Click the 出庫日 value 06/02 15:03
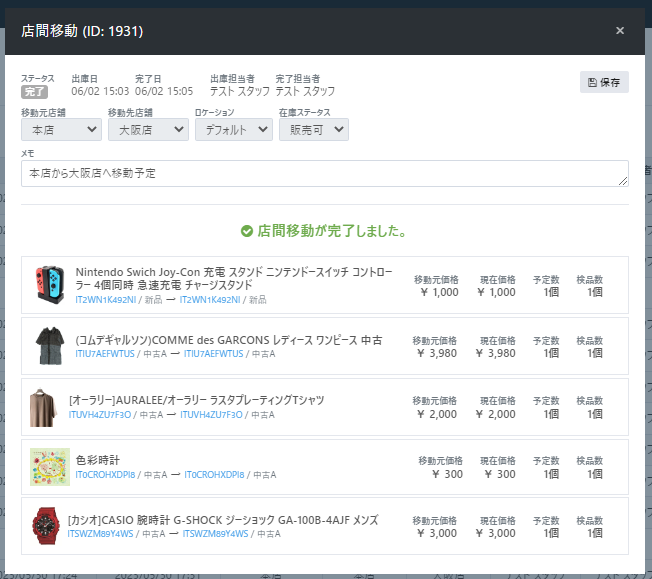Viewport: 652px width, 579px height. [100, 91]
